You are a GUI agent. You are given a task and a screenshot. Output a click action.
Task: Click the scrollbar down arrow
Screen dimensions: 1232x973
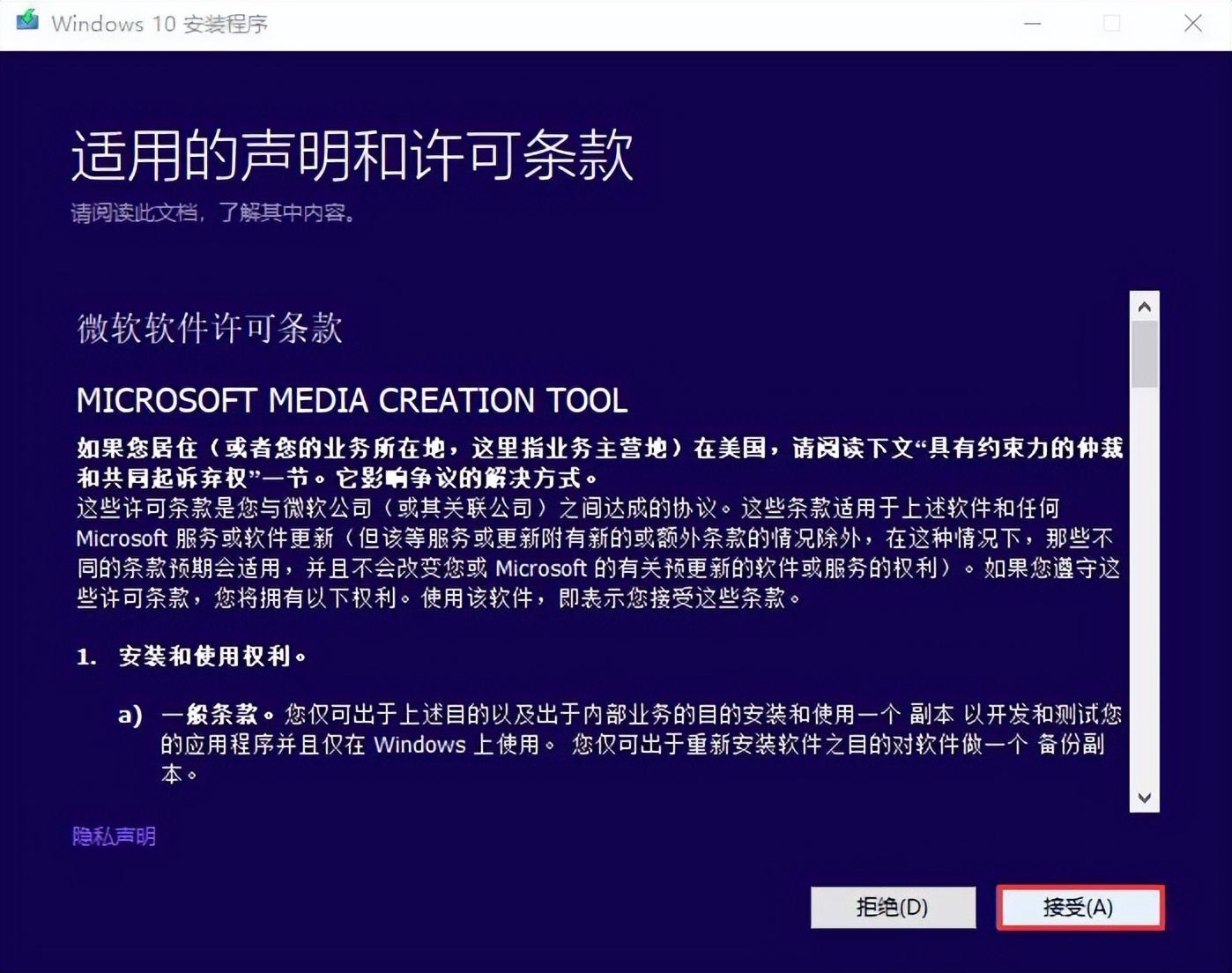coord(1144,798)
